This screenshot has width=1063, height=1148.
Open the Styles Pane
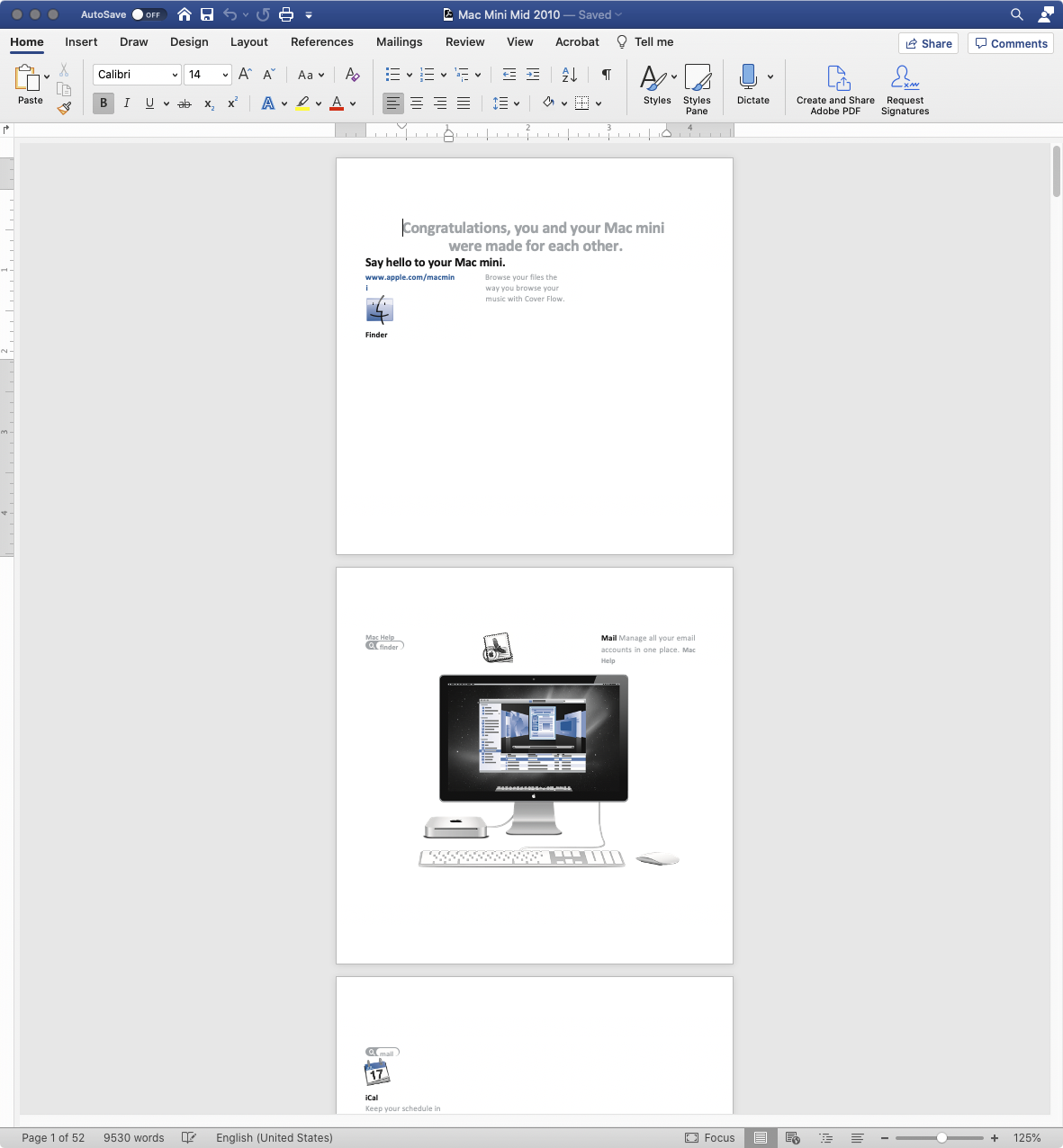pos(697,89)
